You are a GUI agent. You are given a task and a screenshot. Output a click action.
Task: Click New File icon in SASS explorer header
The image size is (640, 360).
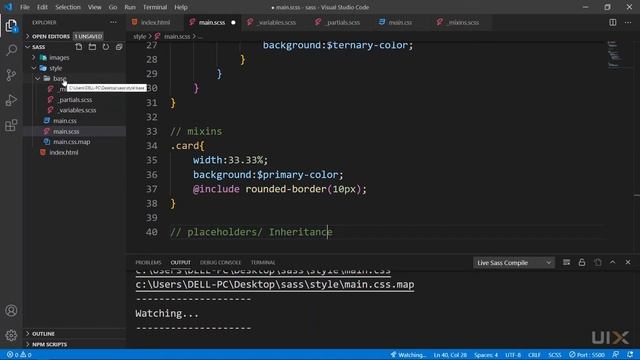click(x=79, y=47)
